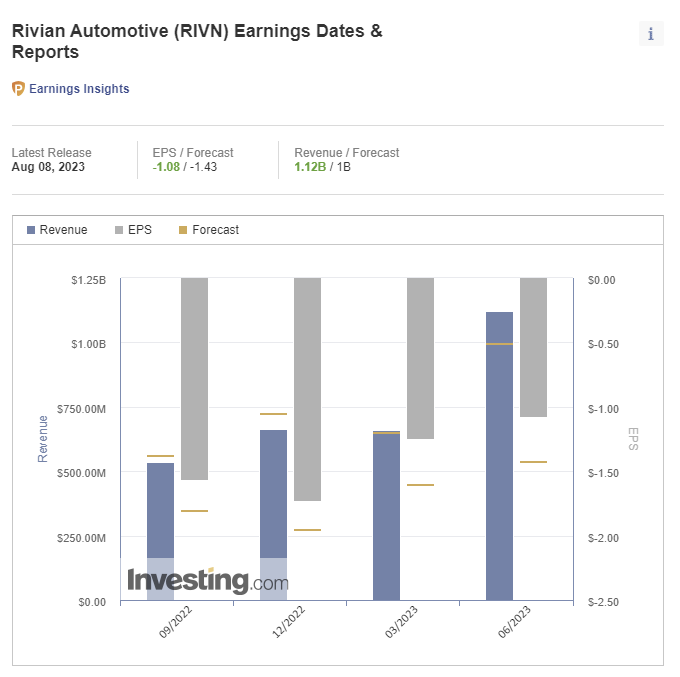
Task: Click the 12/2022 gray EPS bar
Action: [307, 389]
